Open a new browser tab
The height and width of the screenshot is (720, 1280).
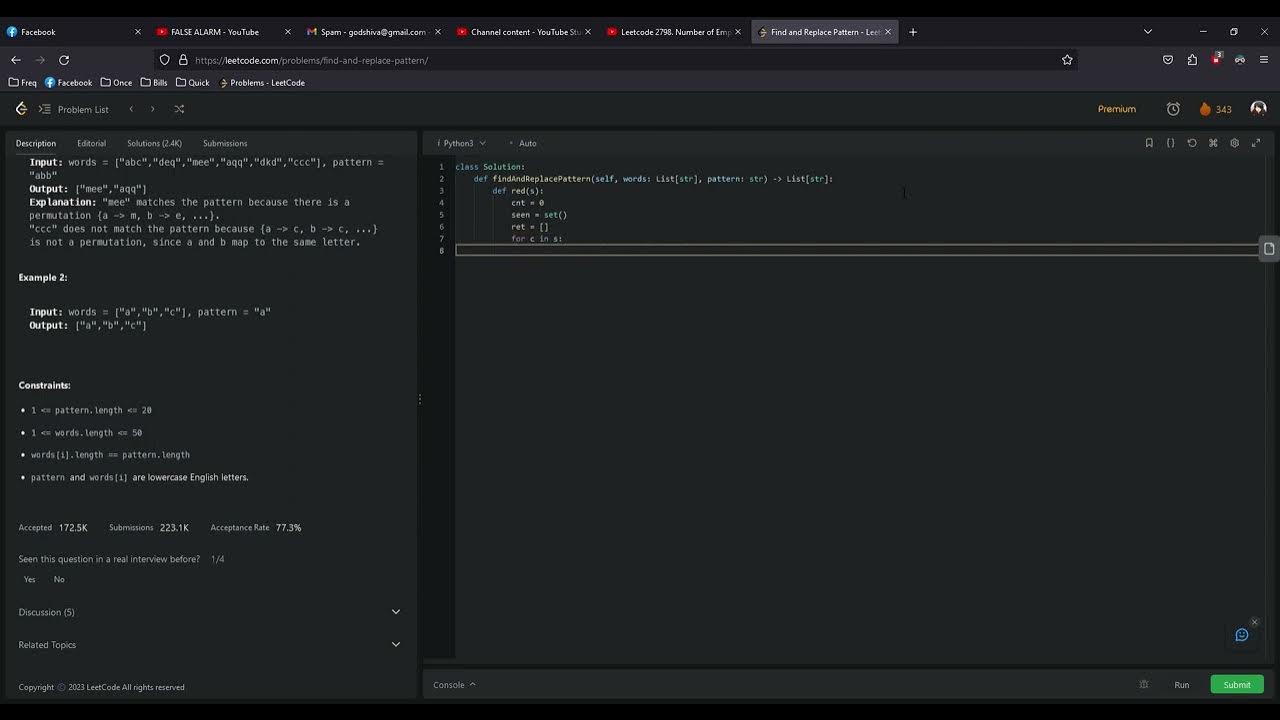click(913, 32)
